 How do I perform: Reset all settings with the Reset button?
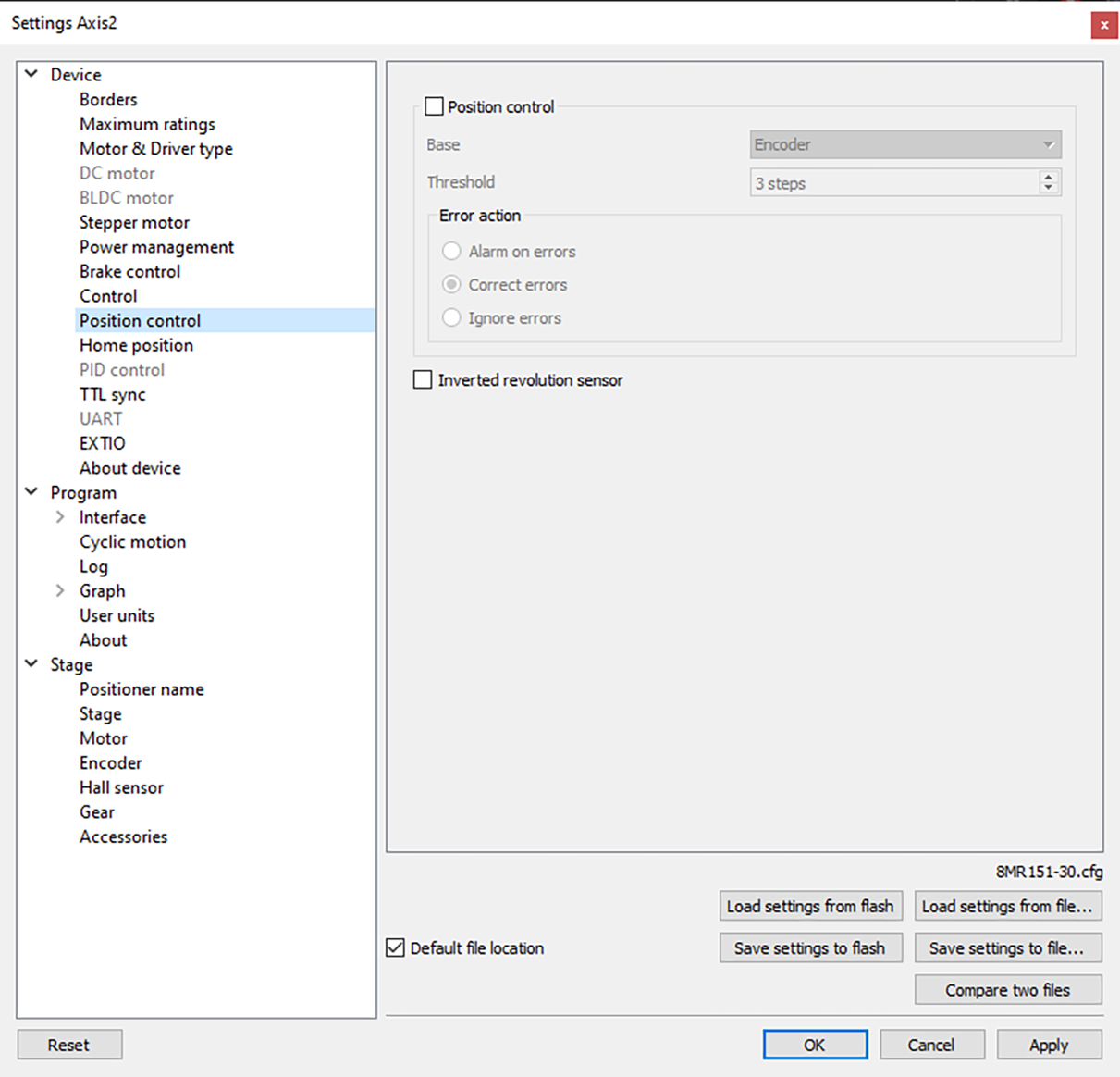68,1044
